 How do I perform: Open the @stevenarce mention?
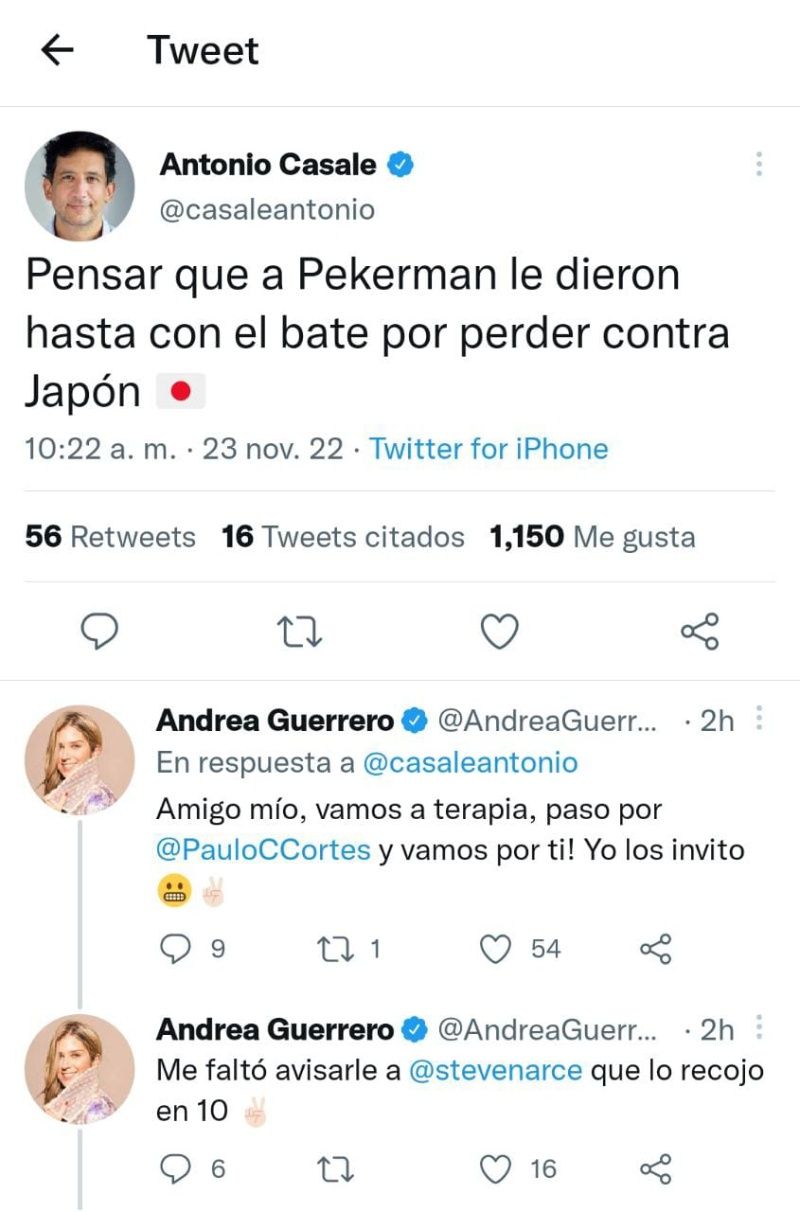coord(496,1071)
